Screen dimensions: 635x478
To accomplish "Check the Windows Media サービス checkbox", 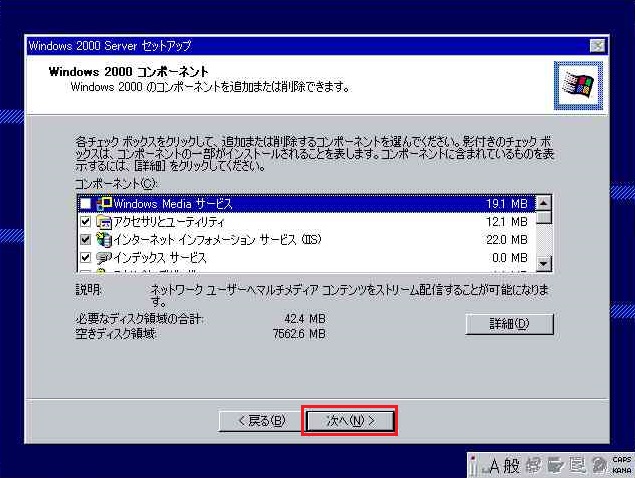I will (85, 203).
